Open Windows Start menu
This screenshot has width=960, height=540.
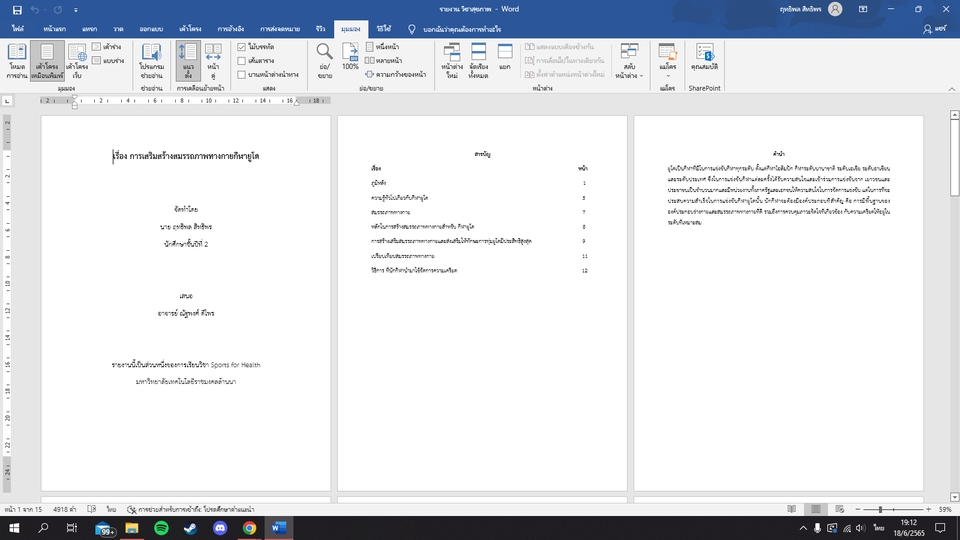point(13,528)
